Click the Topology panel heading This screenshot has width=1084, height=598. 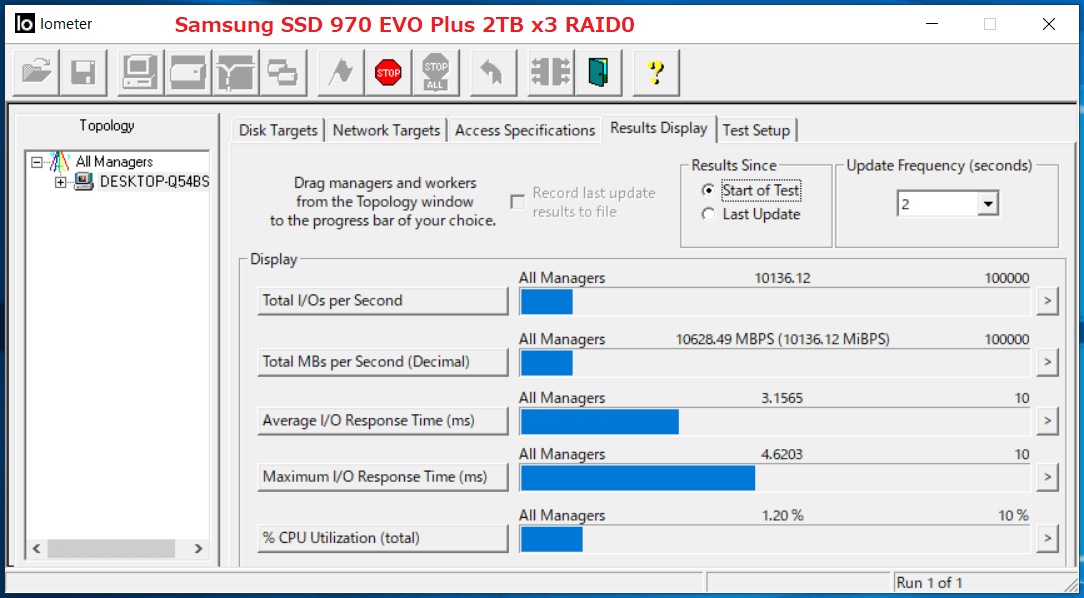pos(106,126)
